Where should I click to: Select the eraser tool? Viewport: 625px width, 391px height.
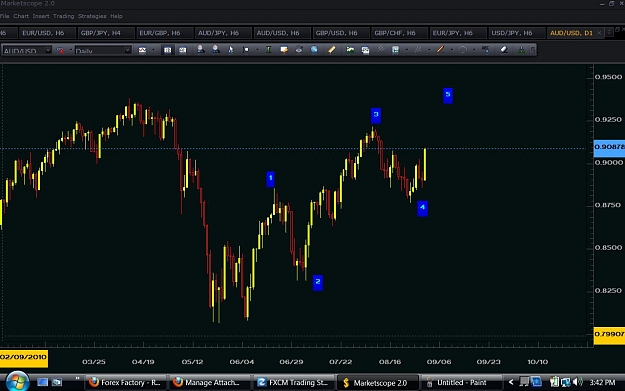pos(504,50)
